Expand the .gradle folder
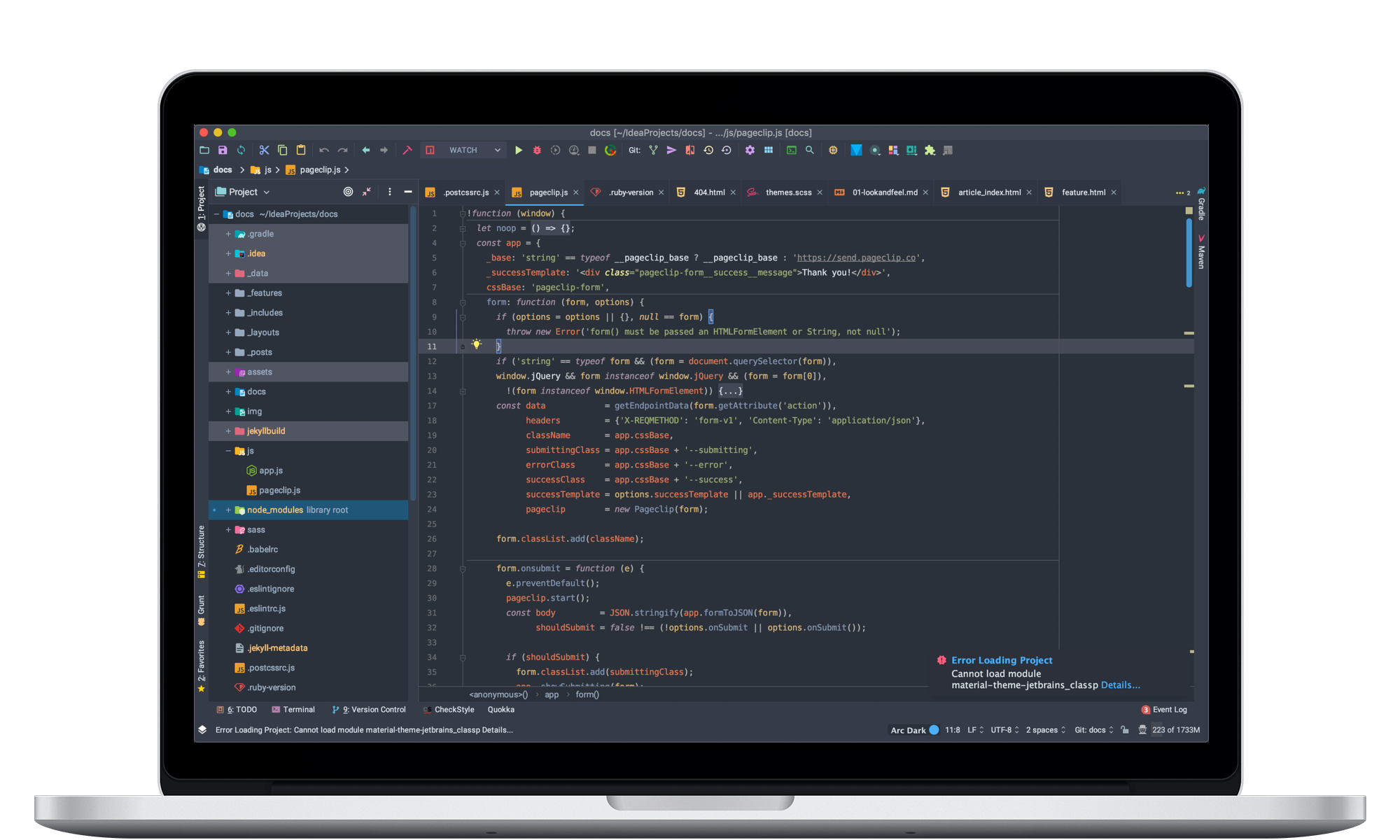This screenshot has width=1400, height=840. coord(228,234)
